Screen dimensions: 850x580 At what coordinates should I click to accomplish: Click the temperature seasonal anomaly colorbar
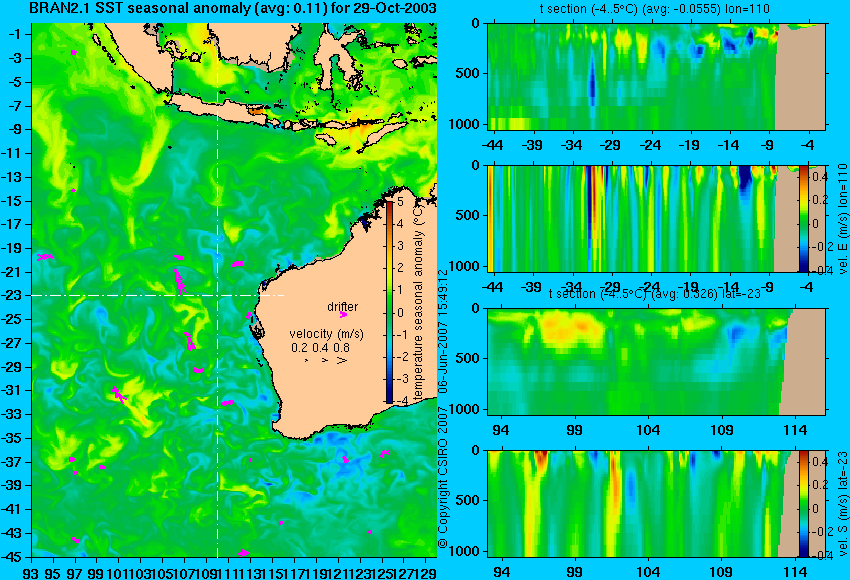[x=389, y=302]
